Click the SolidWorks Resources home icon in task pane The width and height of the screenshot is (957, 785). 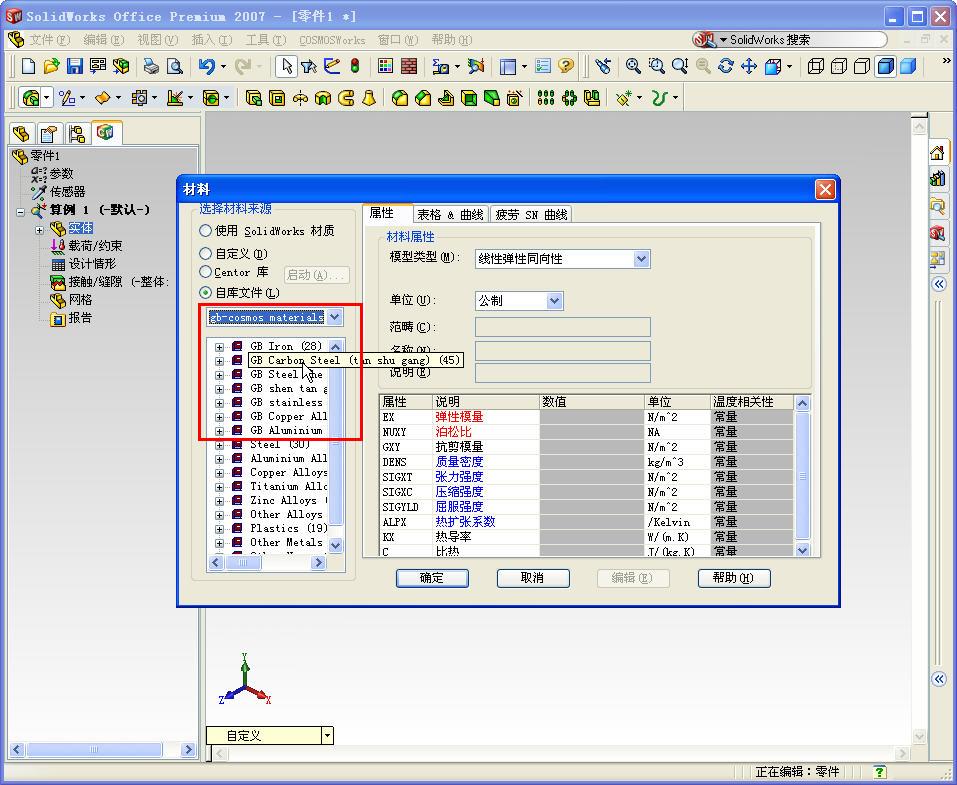click(937, 153)
